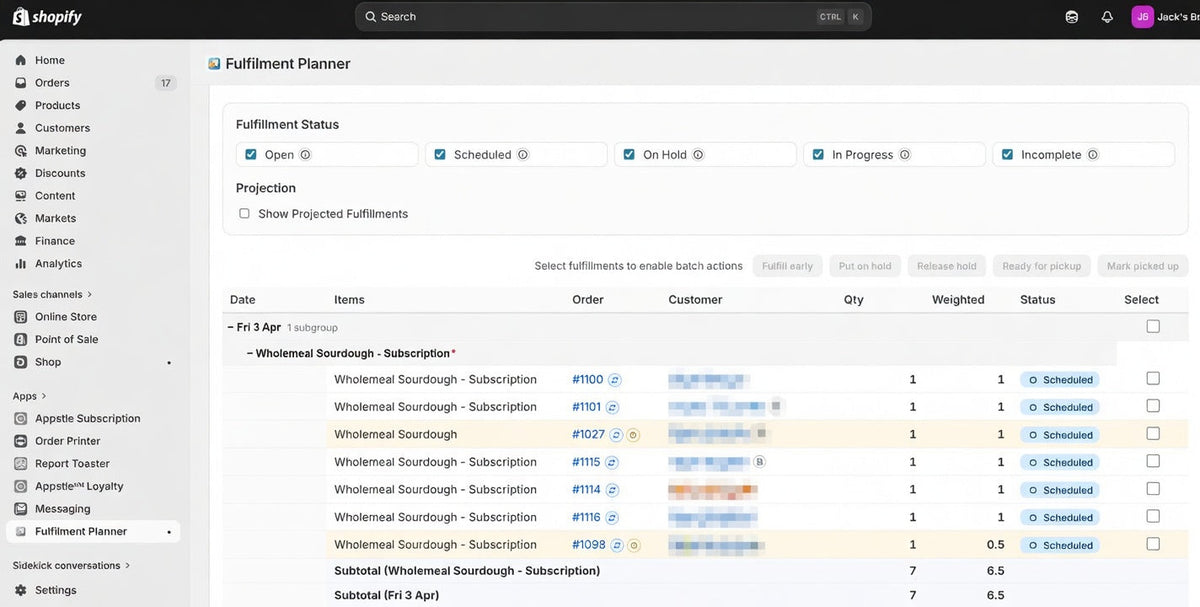Click the Orders icon in sidebar
The image size is (1200, 607).
(x=20, y=83)
